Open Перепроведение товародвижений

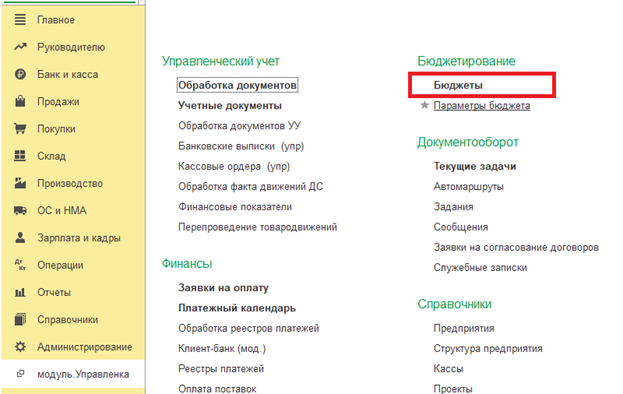[257, 227]
